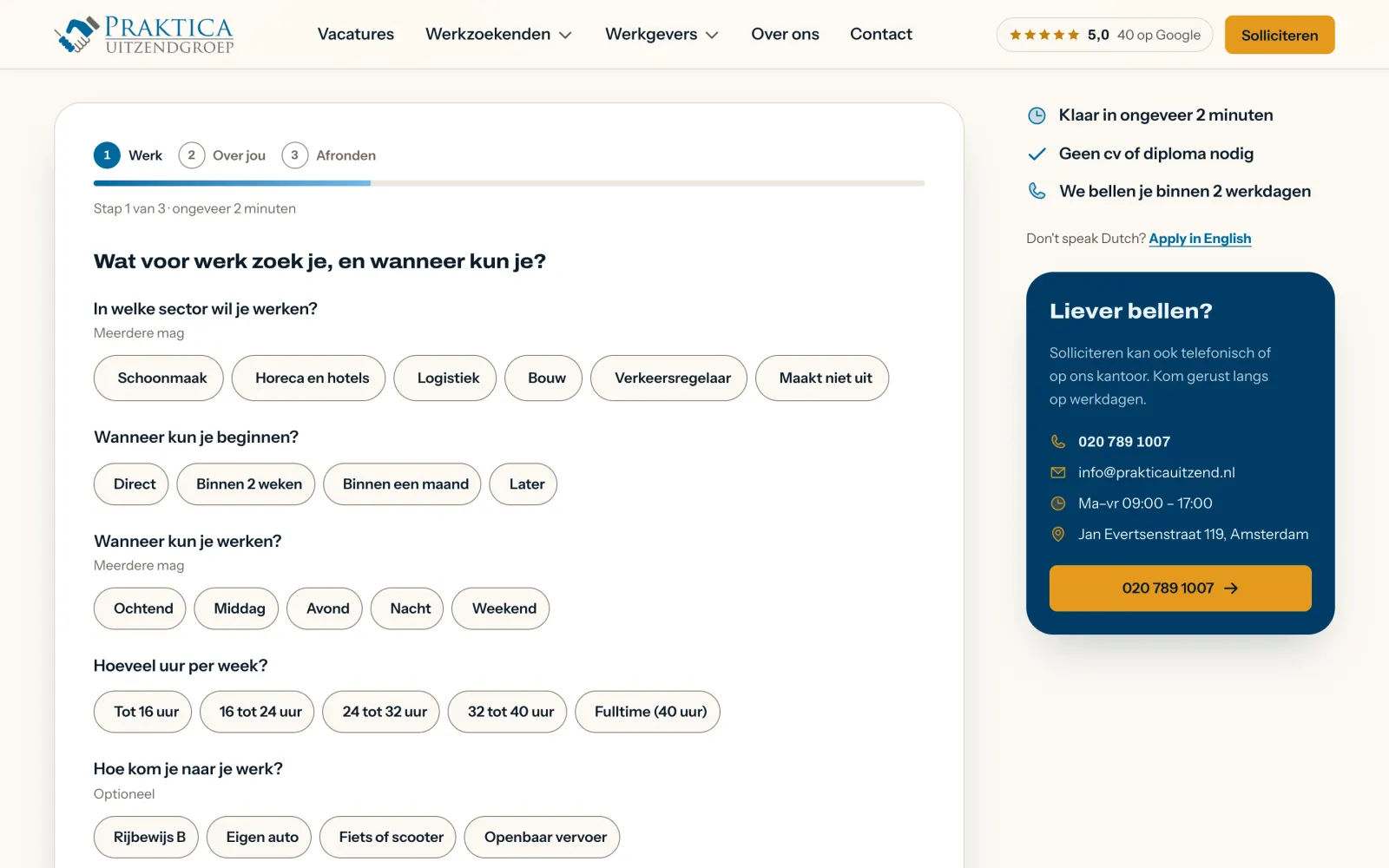1389x868 pixels.
Task: Click the 020 789 1007 phone number text
Action: (1124, 442)
